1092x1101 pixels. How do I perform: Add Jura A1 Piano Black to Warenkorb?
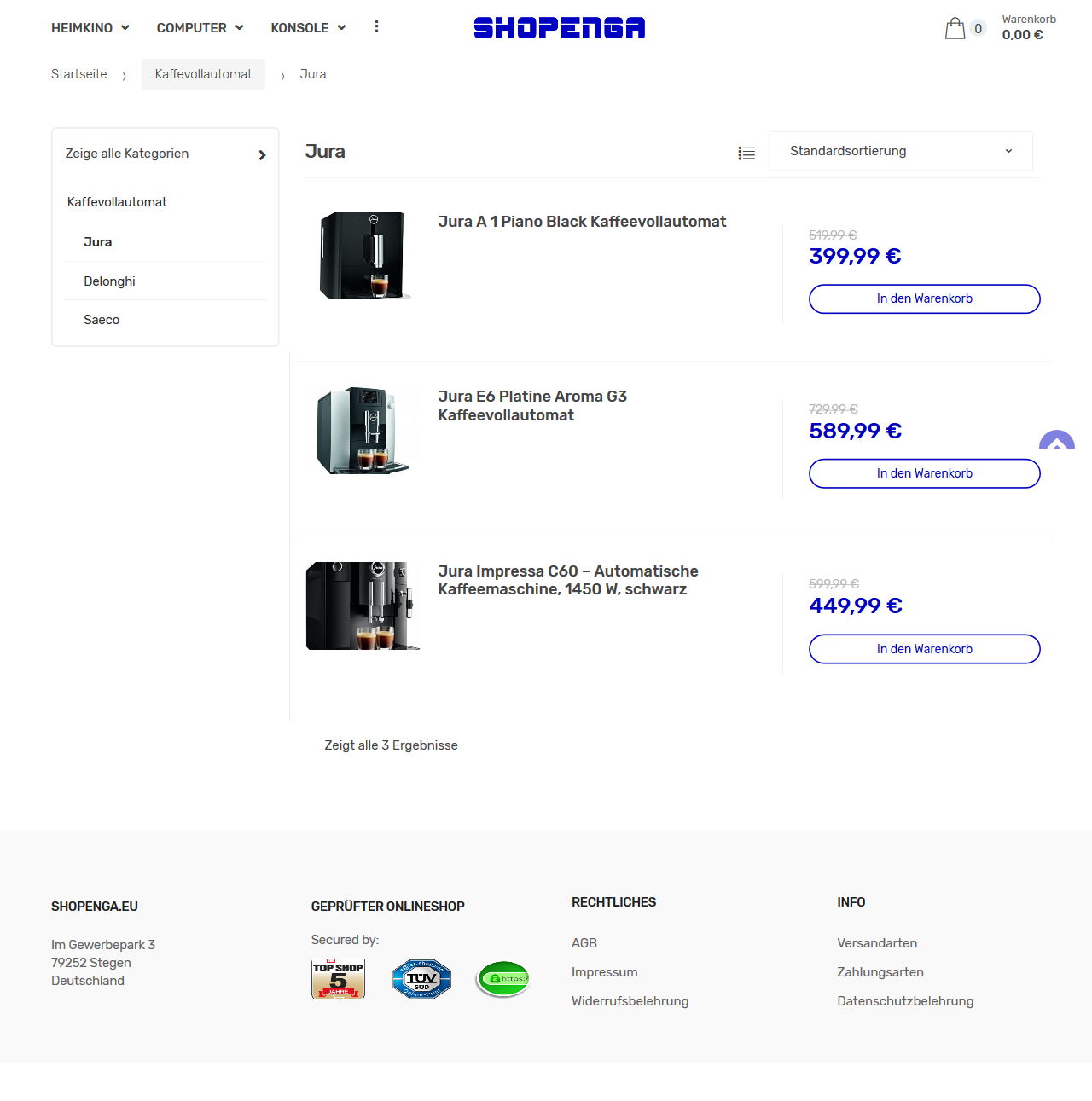(925, 299)
